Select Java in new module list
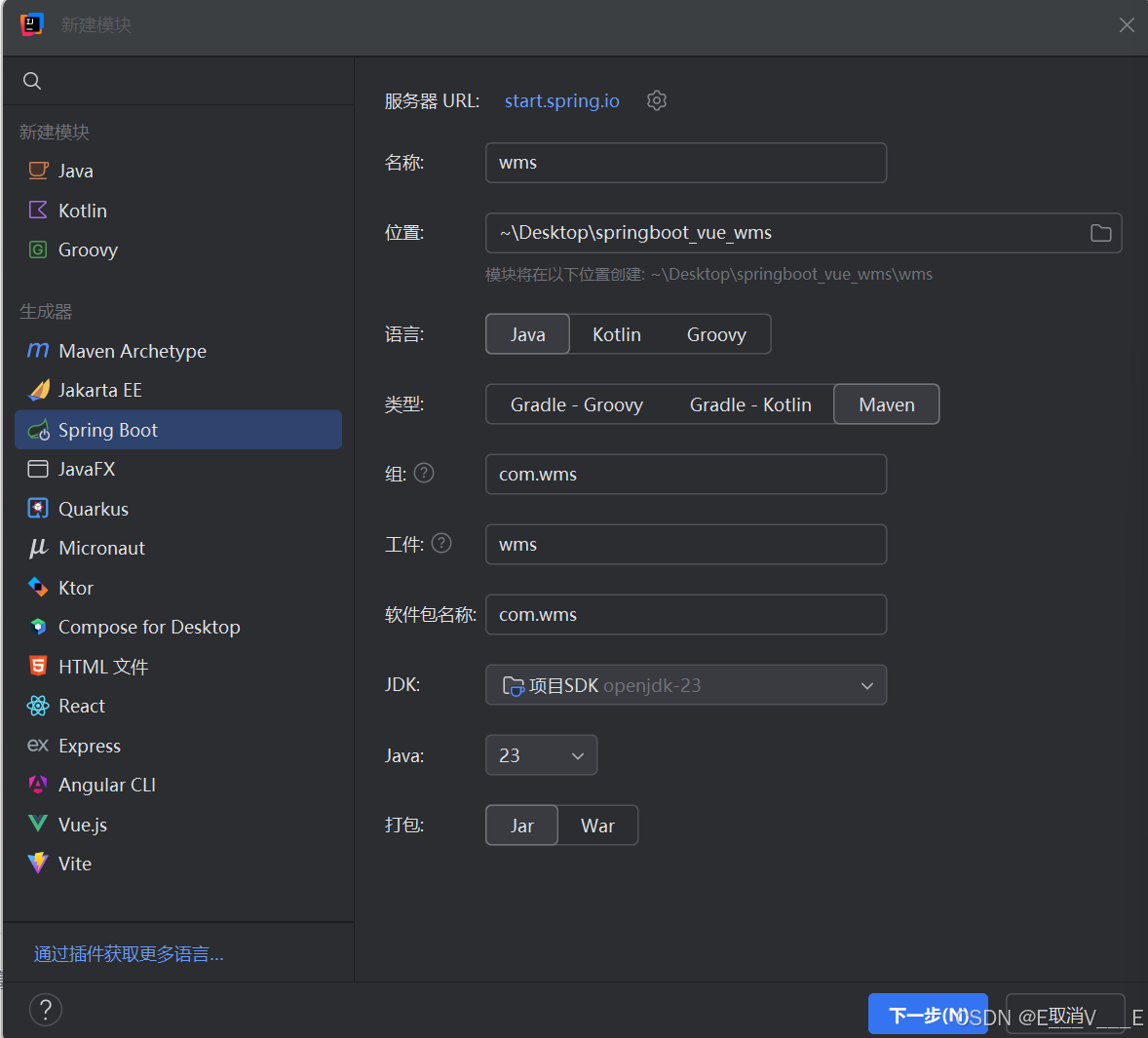 178,171
